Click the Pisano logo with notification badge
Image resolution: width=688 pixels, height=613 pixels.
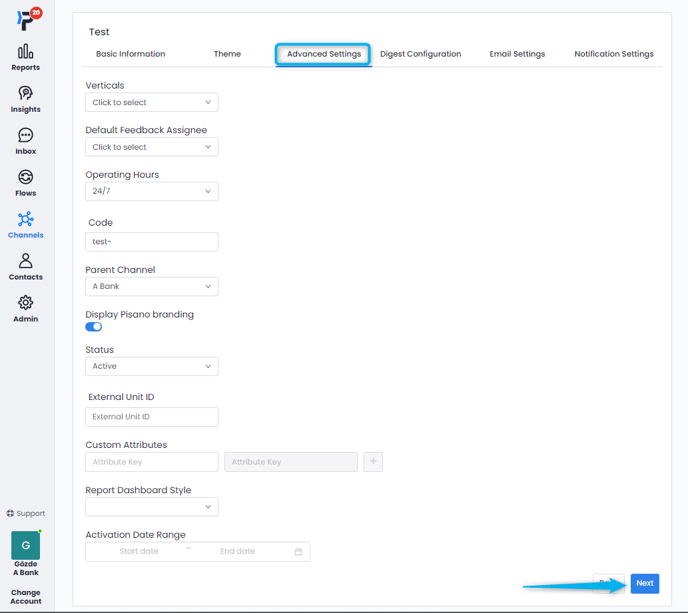pyautogui.click(x=26, y=19)
